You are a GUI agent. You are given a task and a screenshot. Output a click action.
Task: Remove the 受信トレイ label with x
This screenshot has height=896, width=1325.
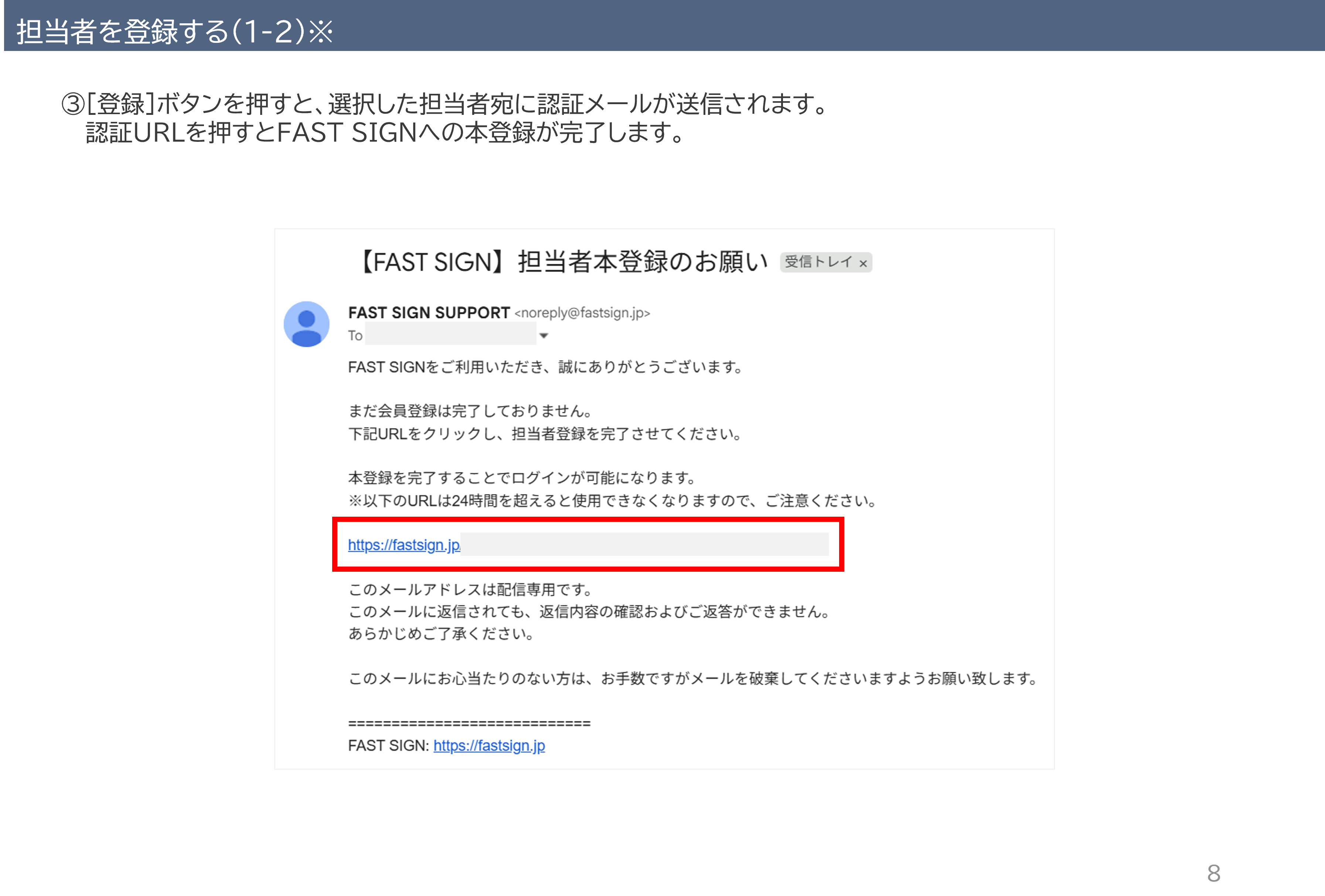[x=863, y=263]
